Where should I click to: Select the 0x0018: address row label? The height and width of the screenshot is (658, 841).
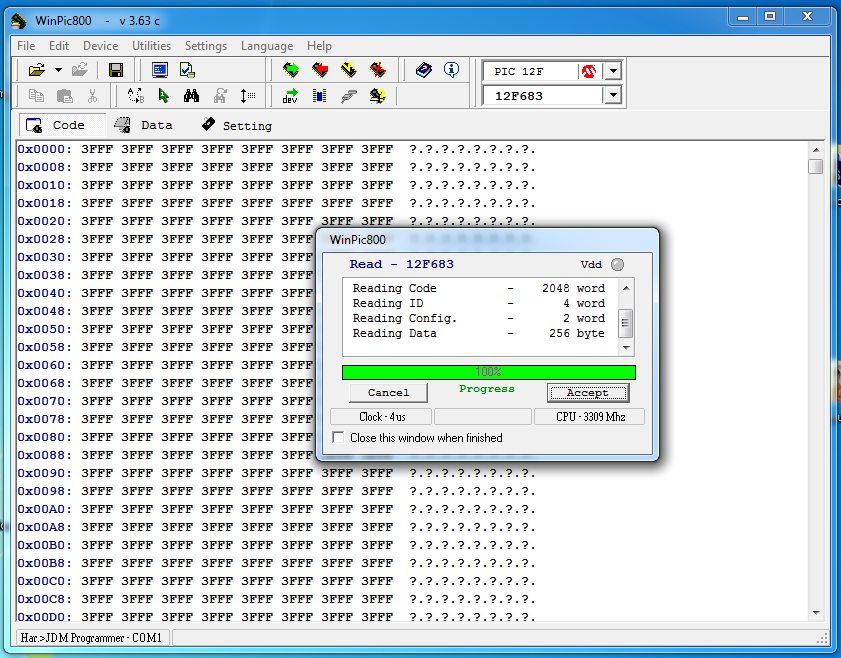pos(45,203)
